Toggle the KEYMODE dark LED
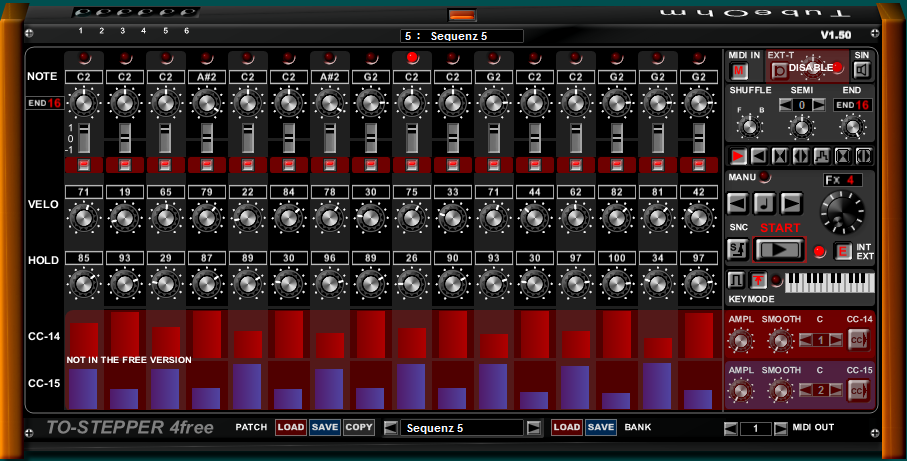 pos(776,281)
